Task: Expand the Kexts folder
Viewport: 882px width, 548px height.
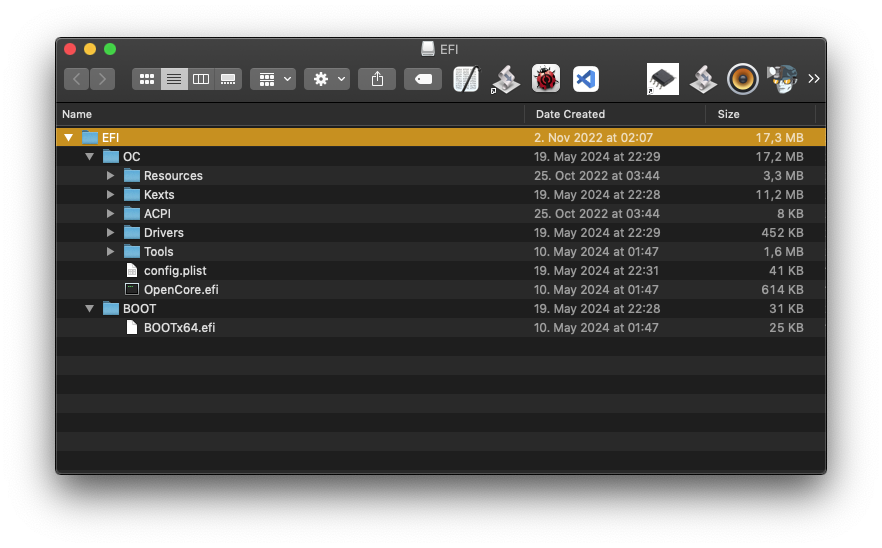Action: tap(110, 195)
